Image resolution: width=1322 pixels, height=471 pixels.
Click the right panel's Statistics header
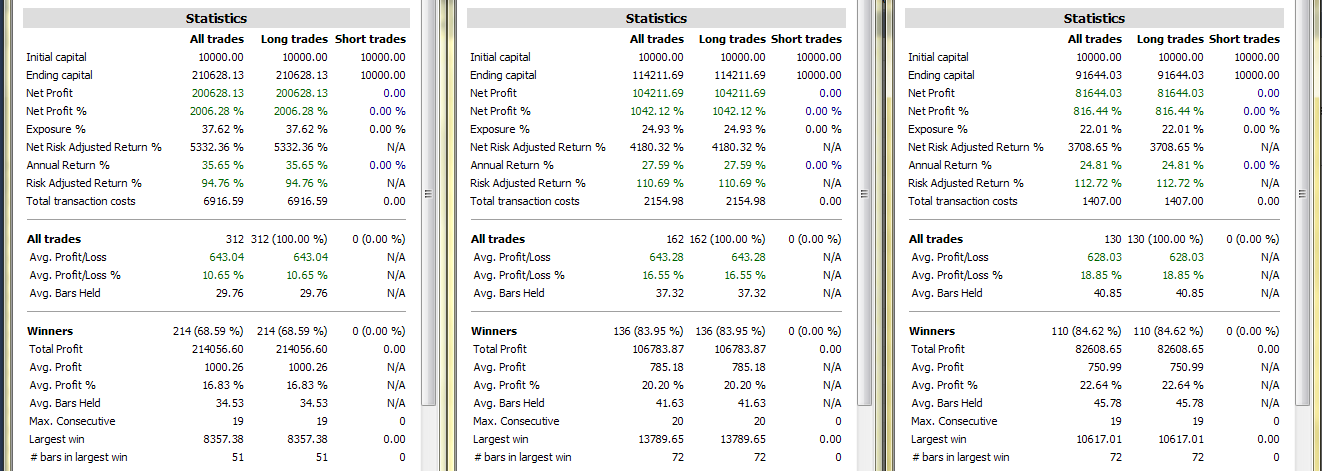click(x=1094, y=18)
